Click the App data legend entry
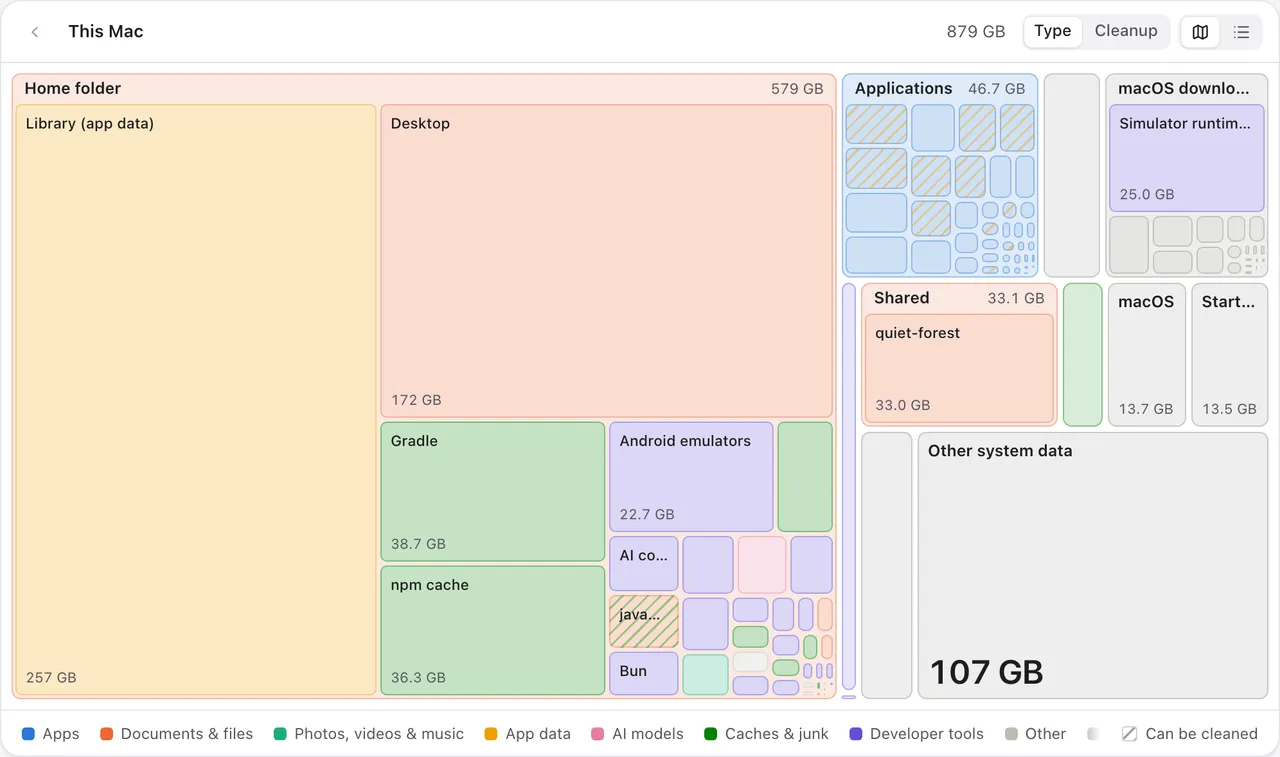Screen dimensions: 1280x757 click(527, 734)
